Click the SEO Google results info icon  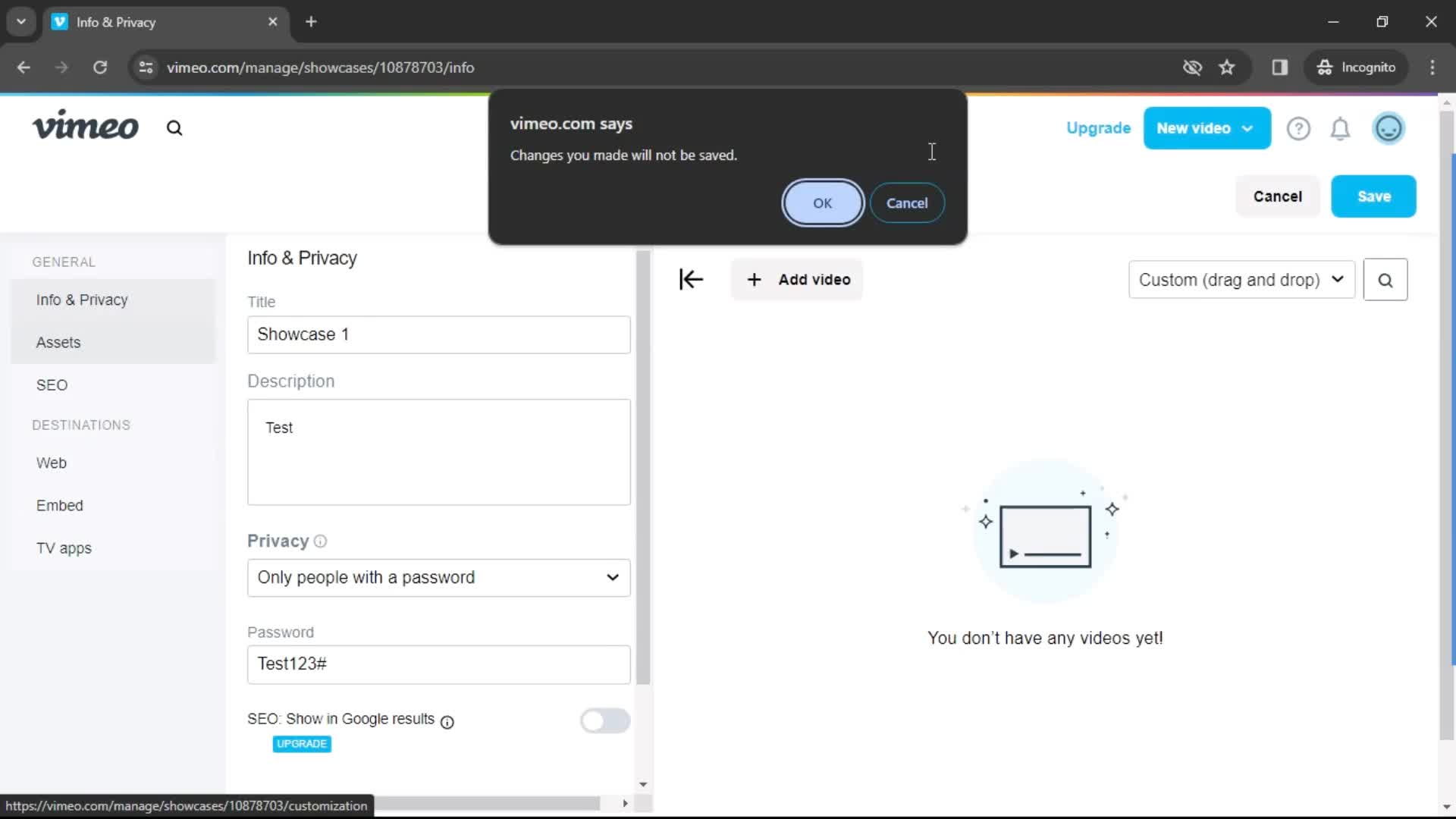(x=447, y=722)
